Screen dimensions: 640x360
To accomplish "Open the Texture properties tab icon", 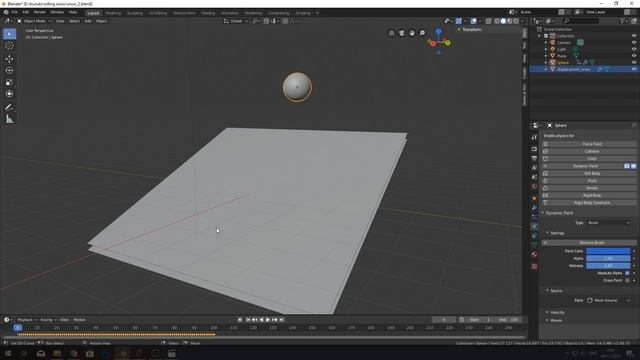I will [534, 267].
